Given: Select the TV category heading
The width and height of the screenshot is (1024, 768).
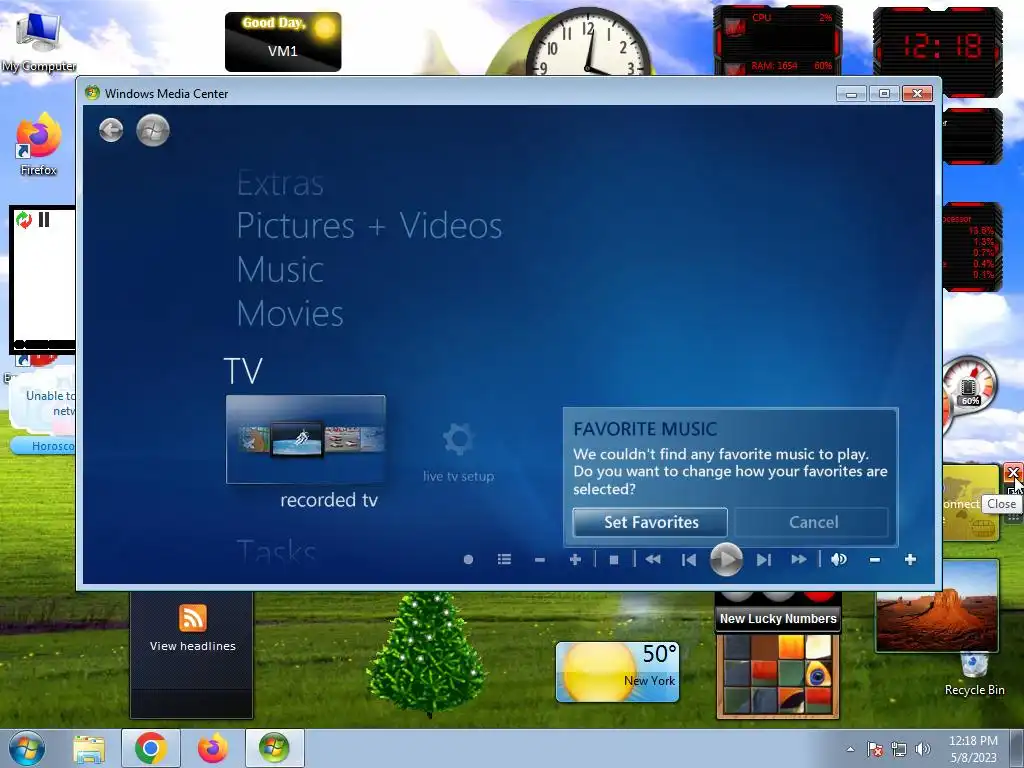Looking at the screenshot, I should point(243,371).
